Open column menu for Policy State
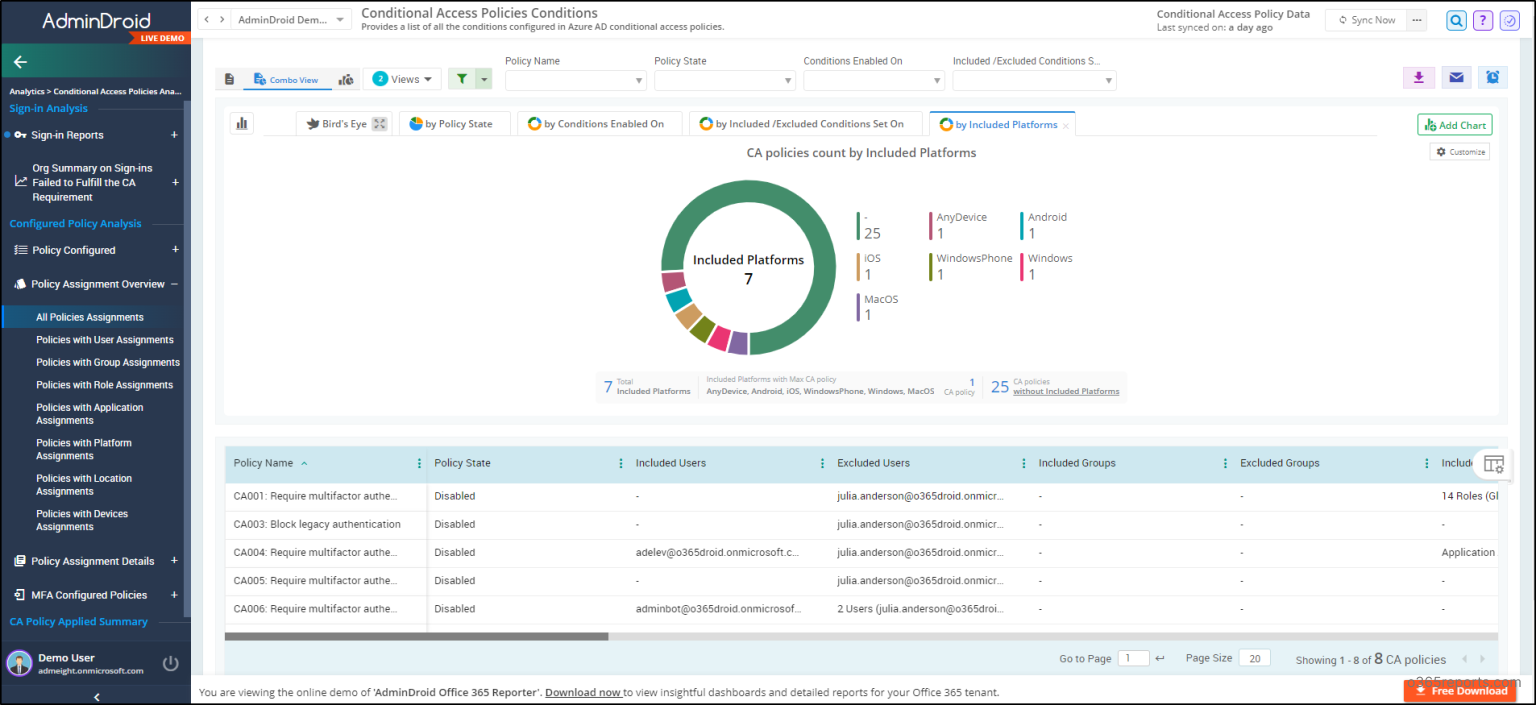 click(621, 463)
